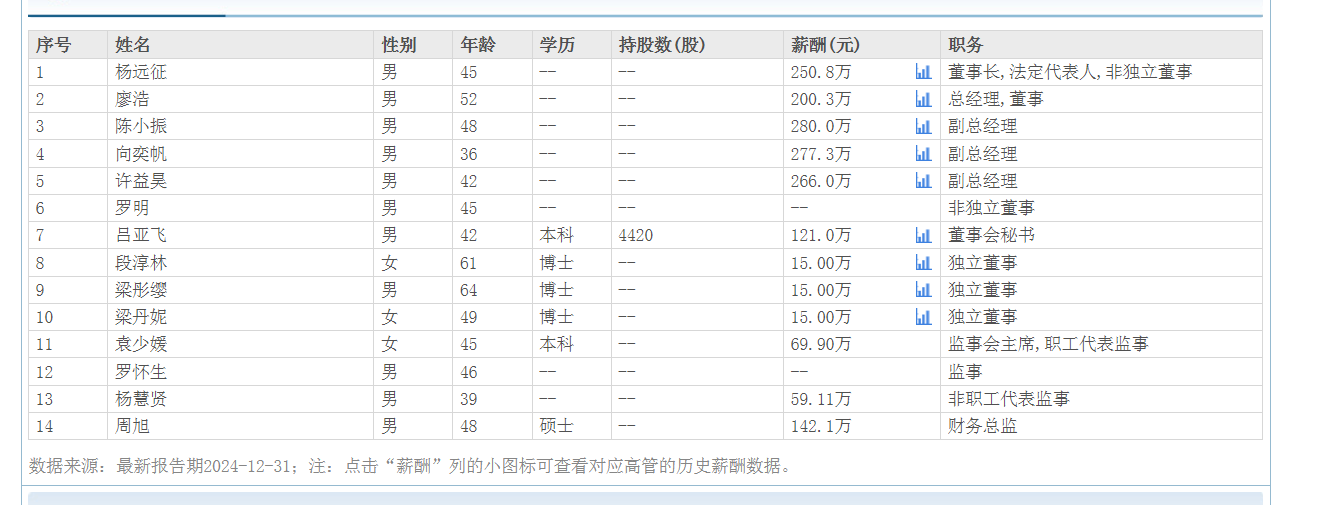Click position 非职工代表监事

point(1009,399)
